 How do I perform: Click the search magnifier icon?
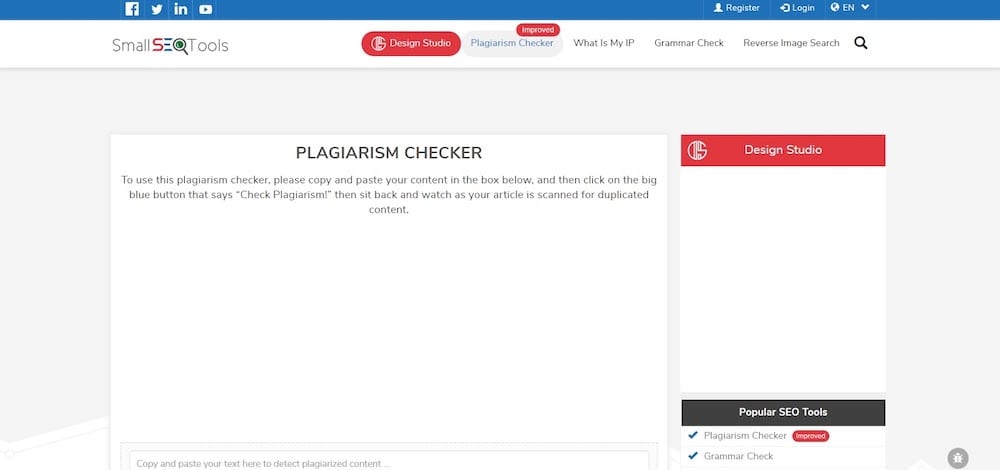pos(861,43)
